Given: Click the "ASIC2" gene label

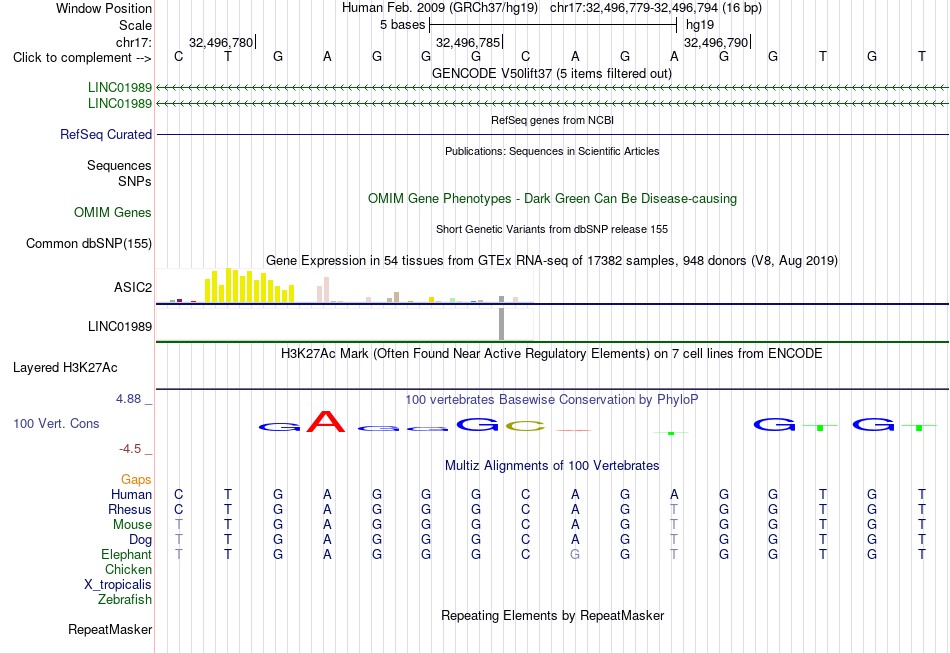Looking at the screenshot, I should tap(133, 287).
